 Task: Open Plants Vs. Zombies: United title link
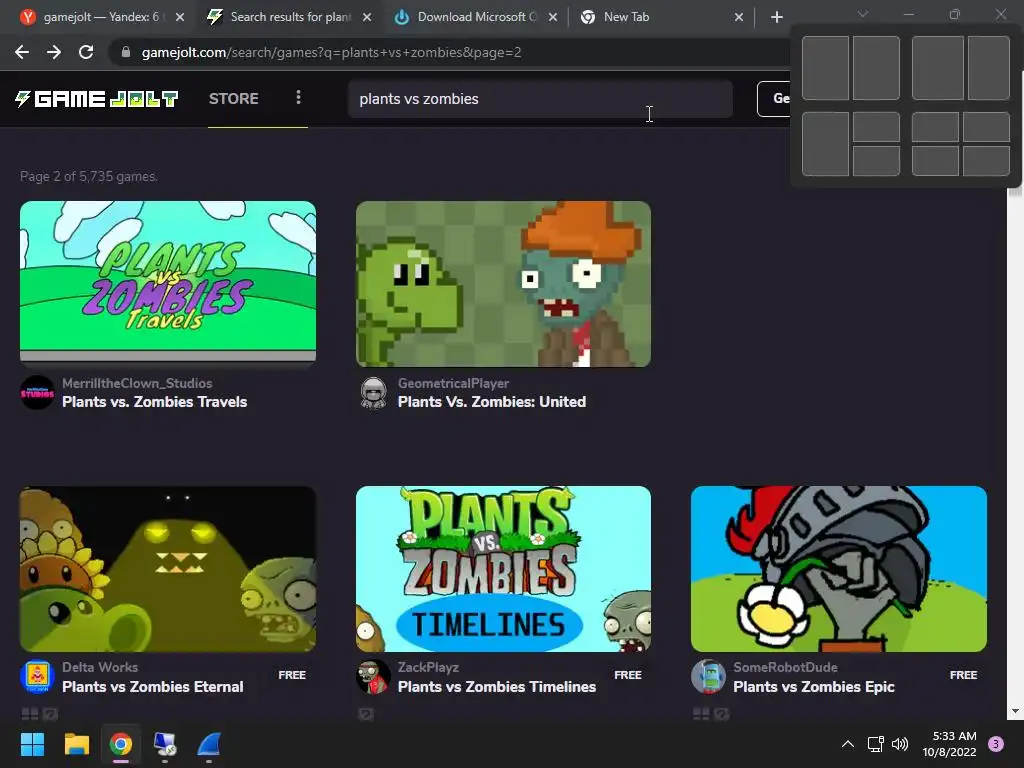coord(492,402)
